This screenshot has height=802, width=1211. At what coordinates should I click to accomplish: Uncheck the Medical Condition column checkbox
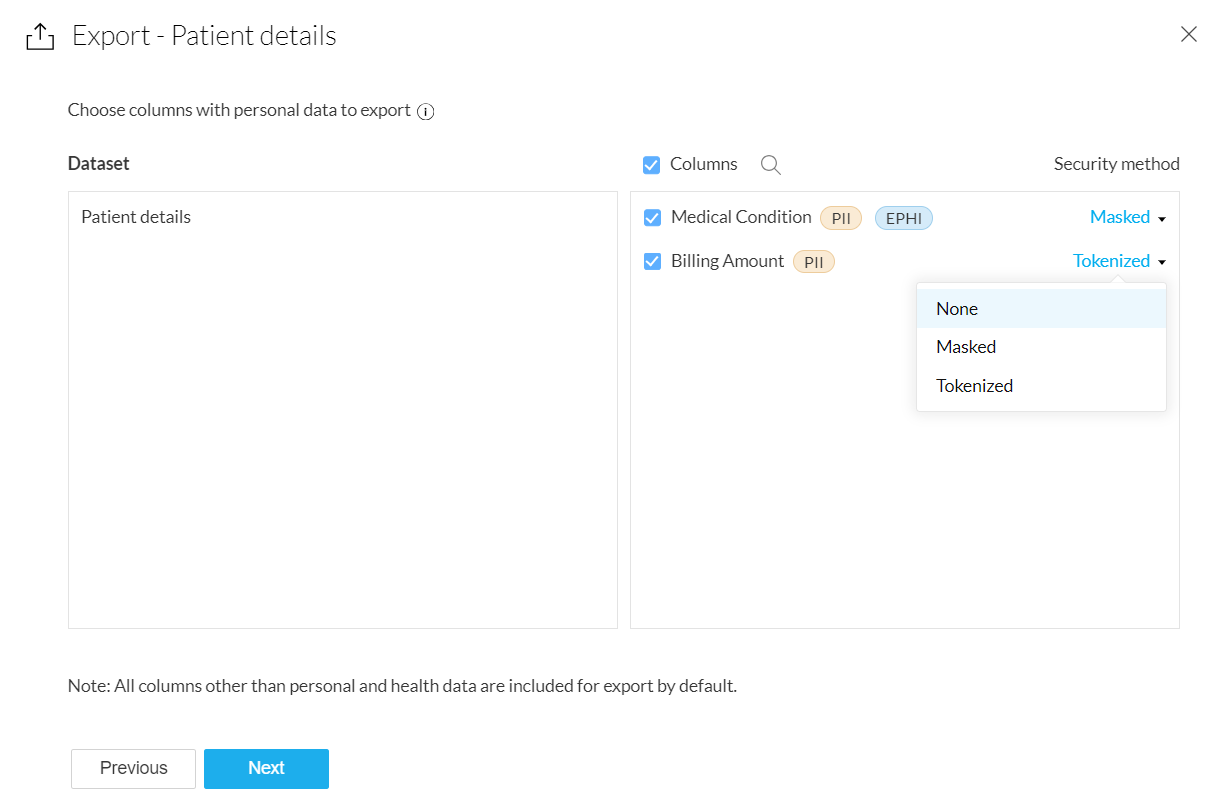(x=653, y=218)
